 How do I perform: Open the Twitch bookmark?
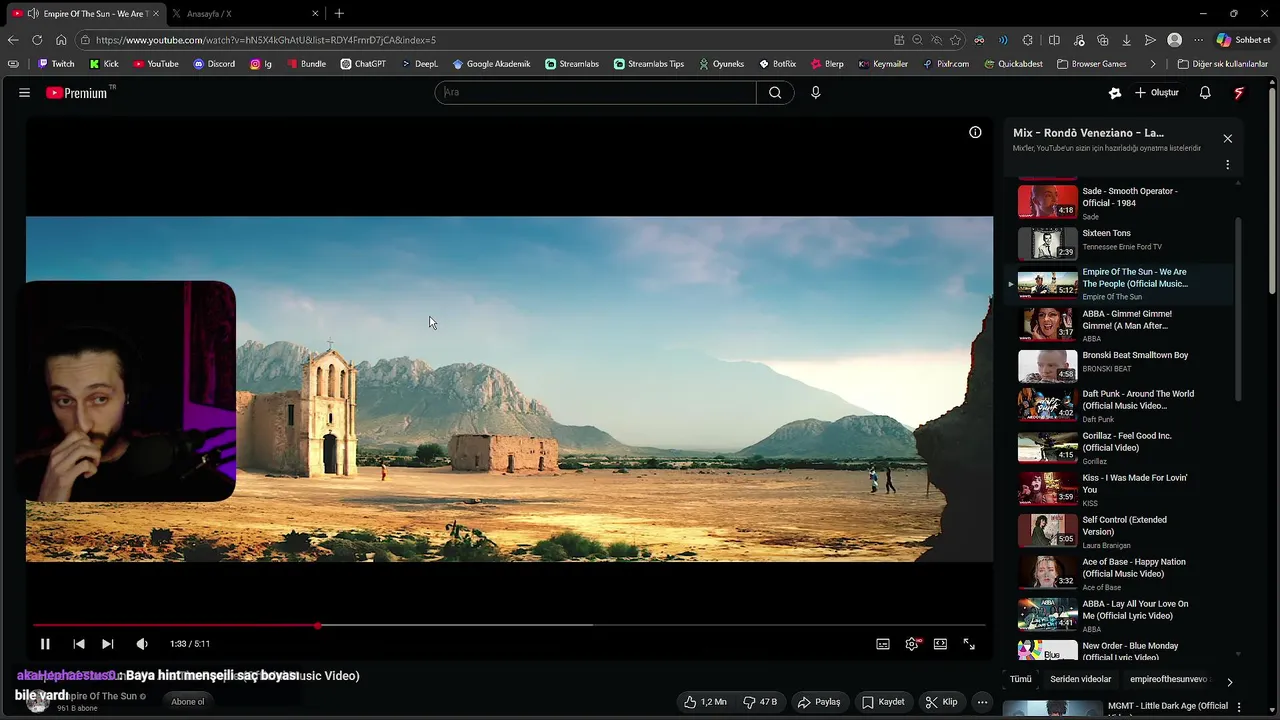tap(56, 64)
